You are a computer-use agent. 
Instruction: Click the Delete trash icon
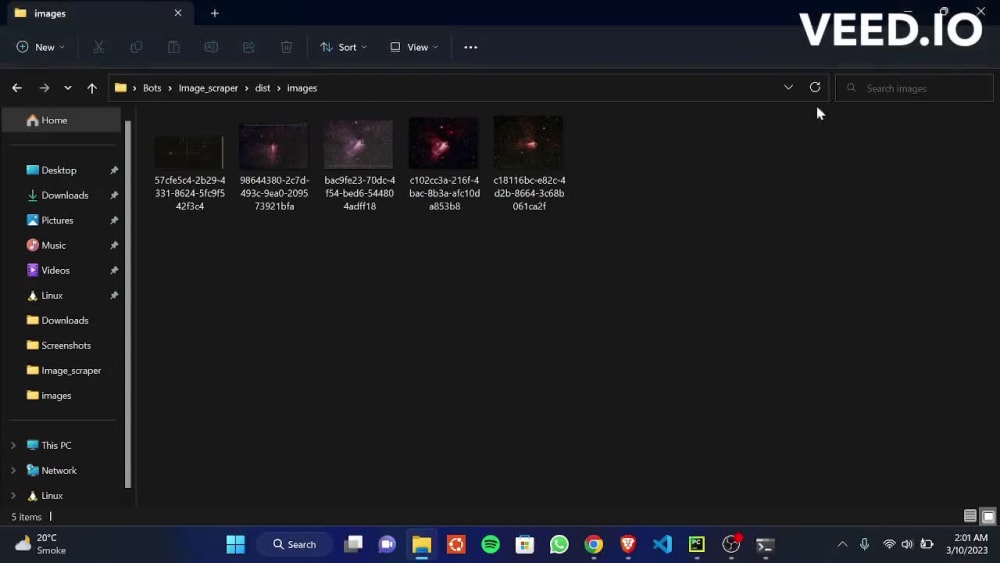click(286, 47)
